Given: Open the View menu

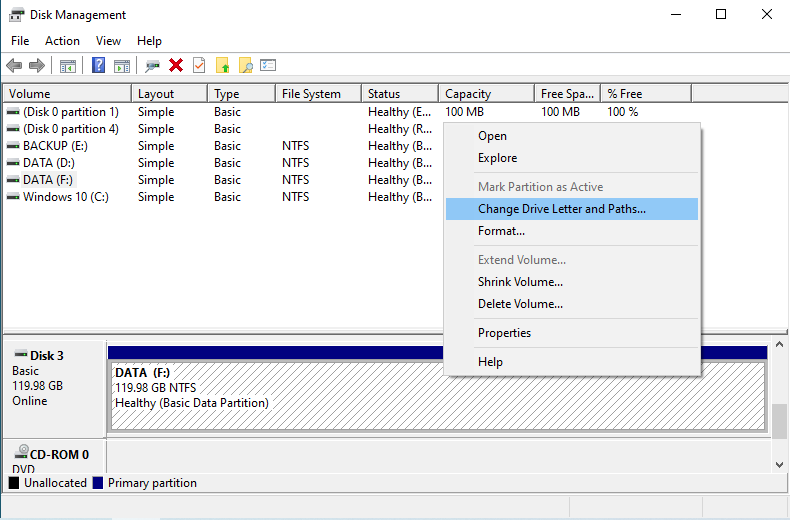Looking at the screenshot, I should pyautogui.click(x=108, y=41).
